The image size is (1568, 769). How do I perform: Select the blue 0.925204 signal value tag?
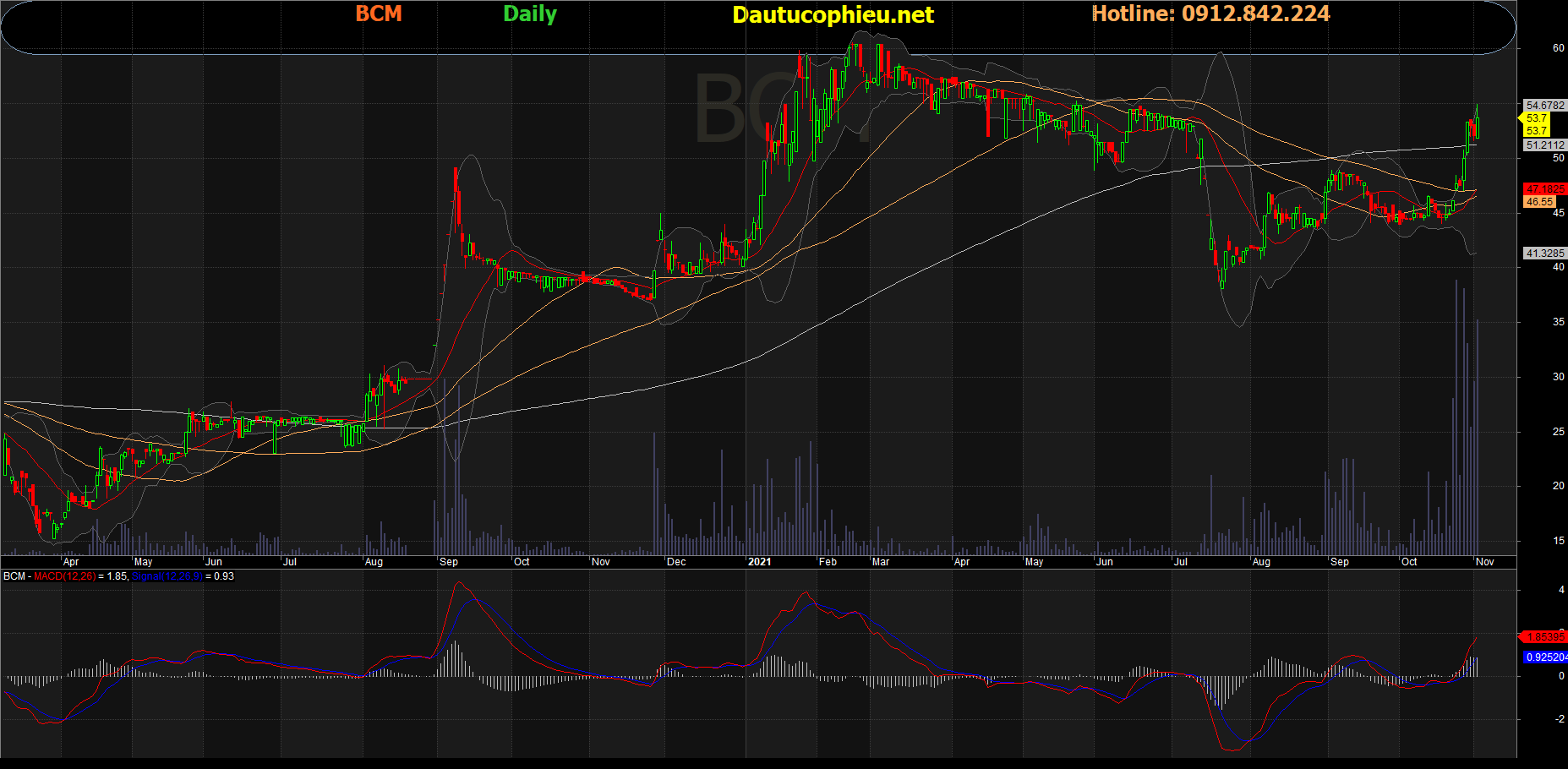(x=1546, y=657)
